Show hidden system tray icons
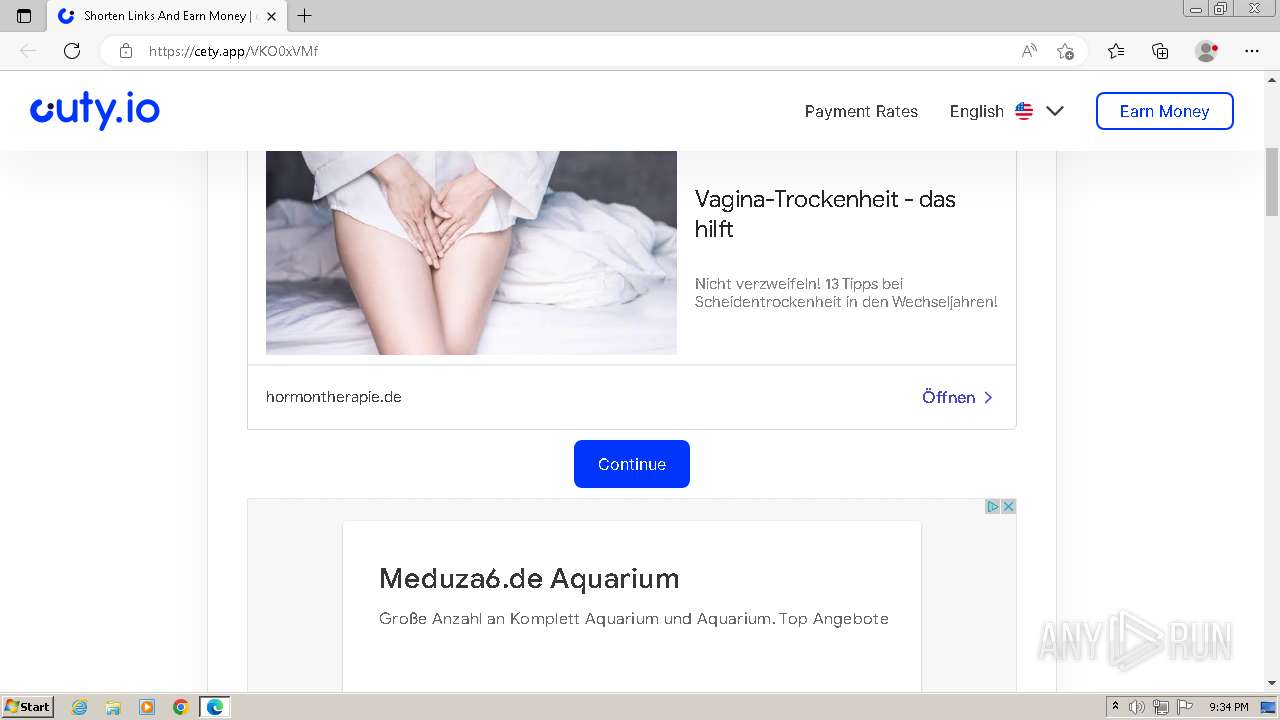The height and width of the screenshot is (720, 1280). click(1115, 707)
